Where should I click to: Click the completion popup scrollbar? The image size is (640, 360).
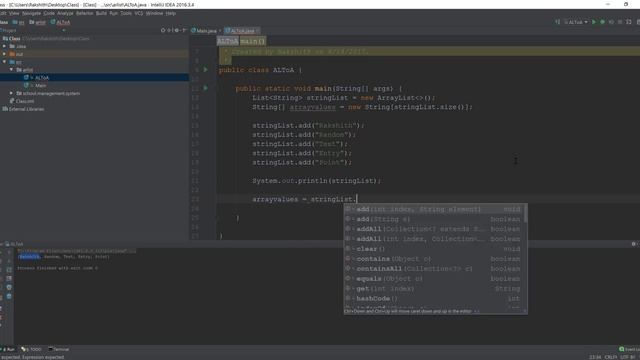coord(525,214)
